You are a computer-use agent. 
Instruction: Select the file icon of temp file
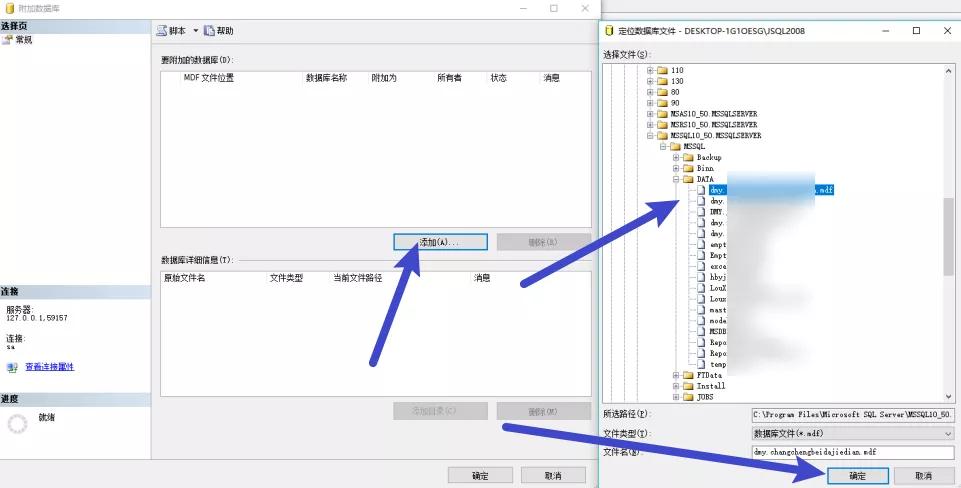coord(701,364)
